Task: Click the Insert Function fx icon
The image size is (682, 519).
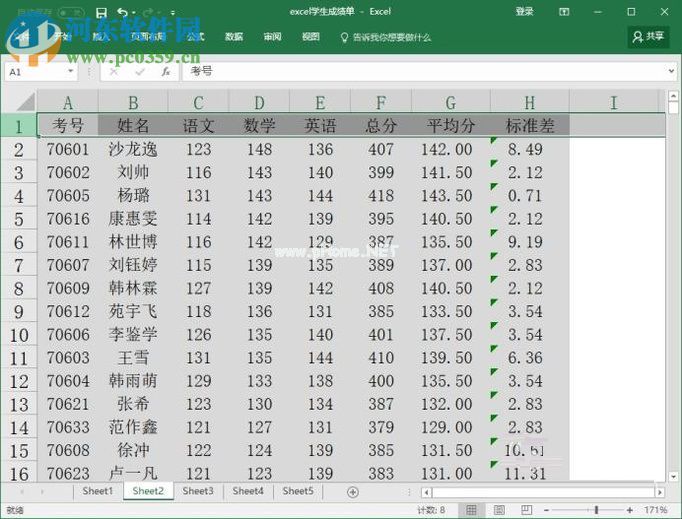Action: 166,72
